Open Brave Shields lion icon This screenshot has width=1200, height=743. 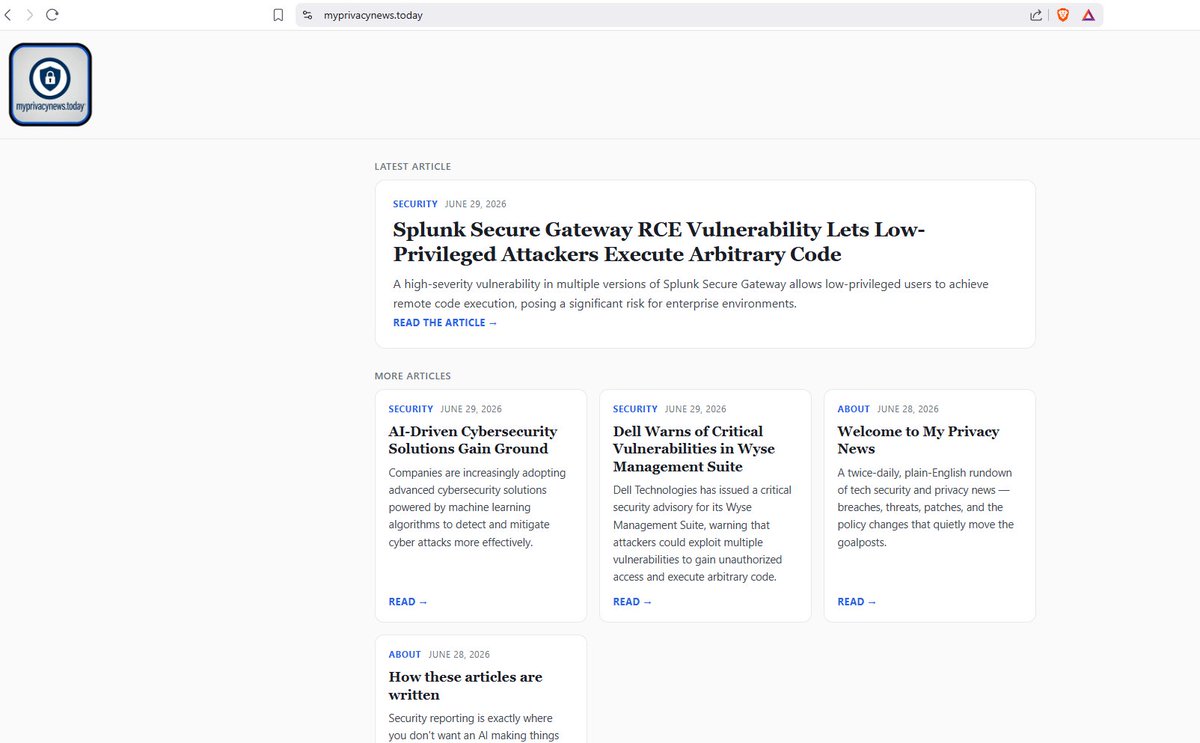(x=1063, y=15)
